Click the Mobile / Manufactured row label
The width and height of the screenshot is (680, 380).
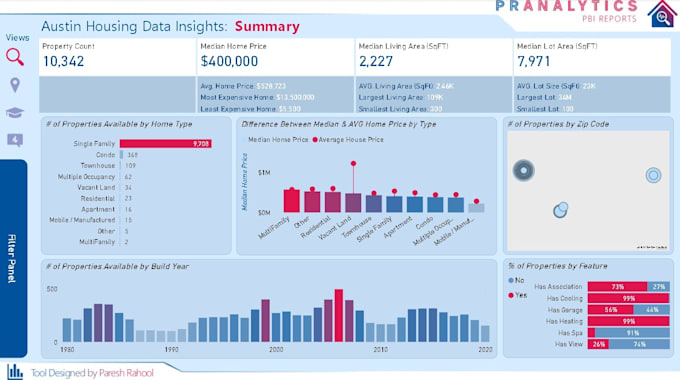click(82, 220)
